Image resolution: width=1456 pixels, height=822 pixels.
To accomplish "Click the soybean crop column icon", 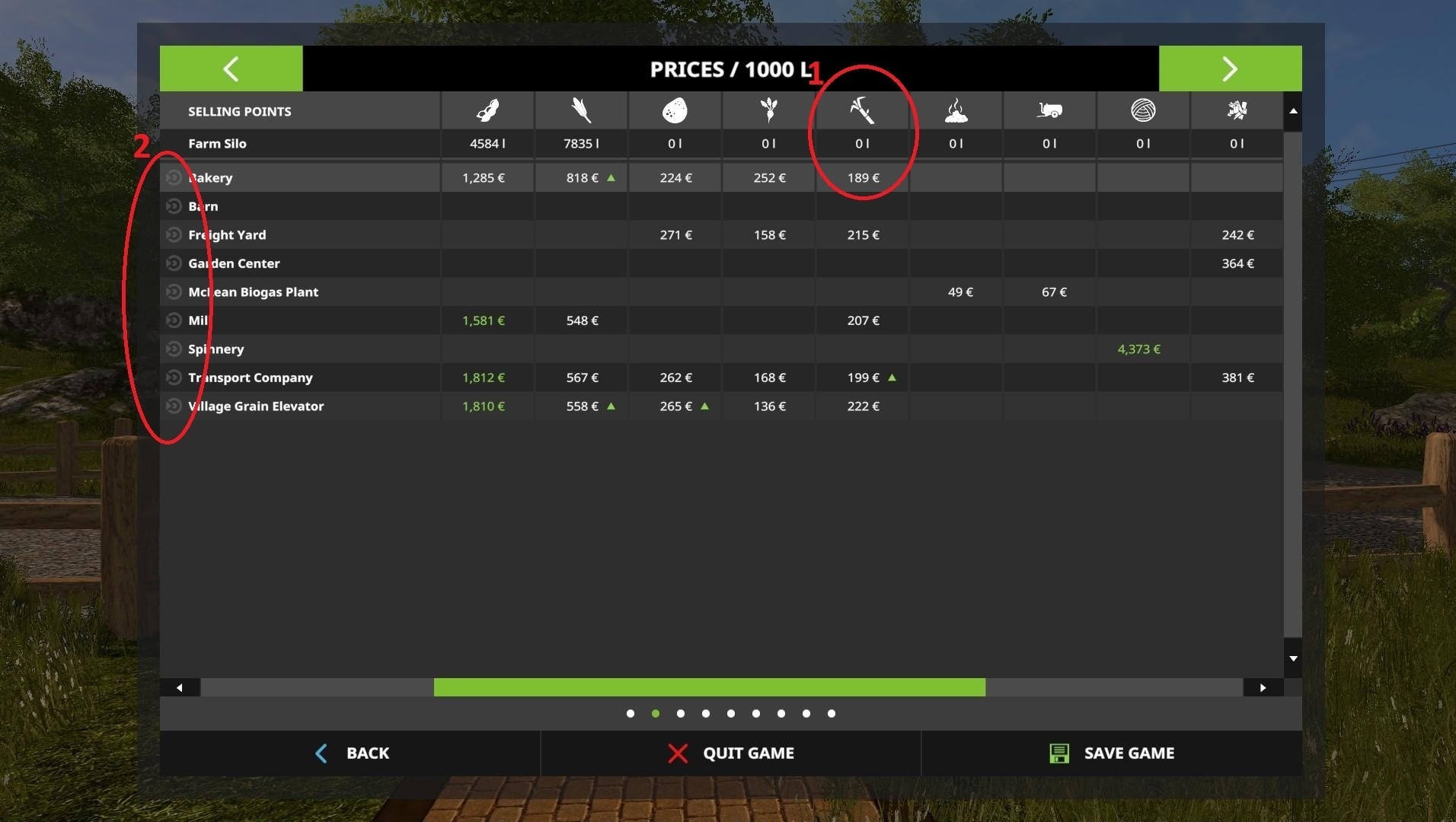I will pos(487,111).
